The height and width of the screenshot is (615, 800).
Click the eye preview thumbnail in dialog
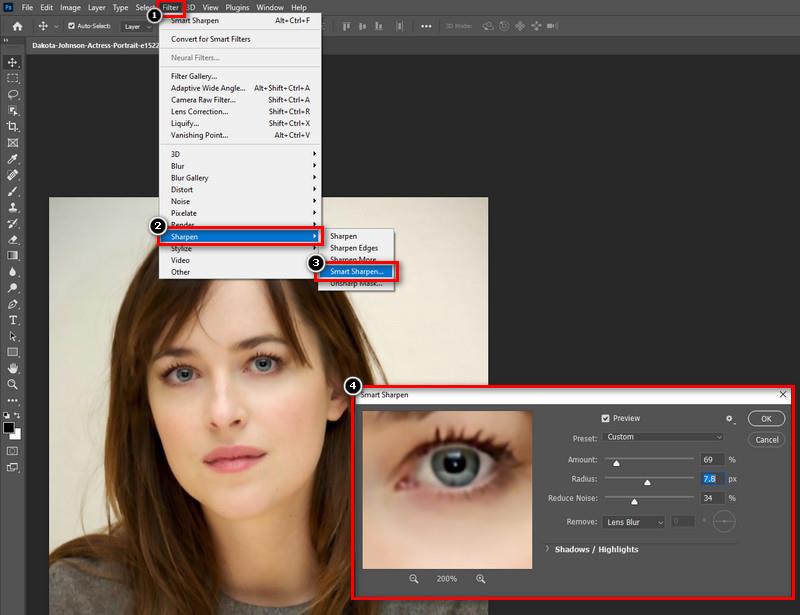tap(447, 489)
